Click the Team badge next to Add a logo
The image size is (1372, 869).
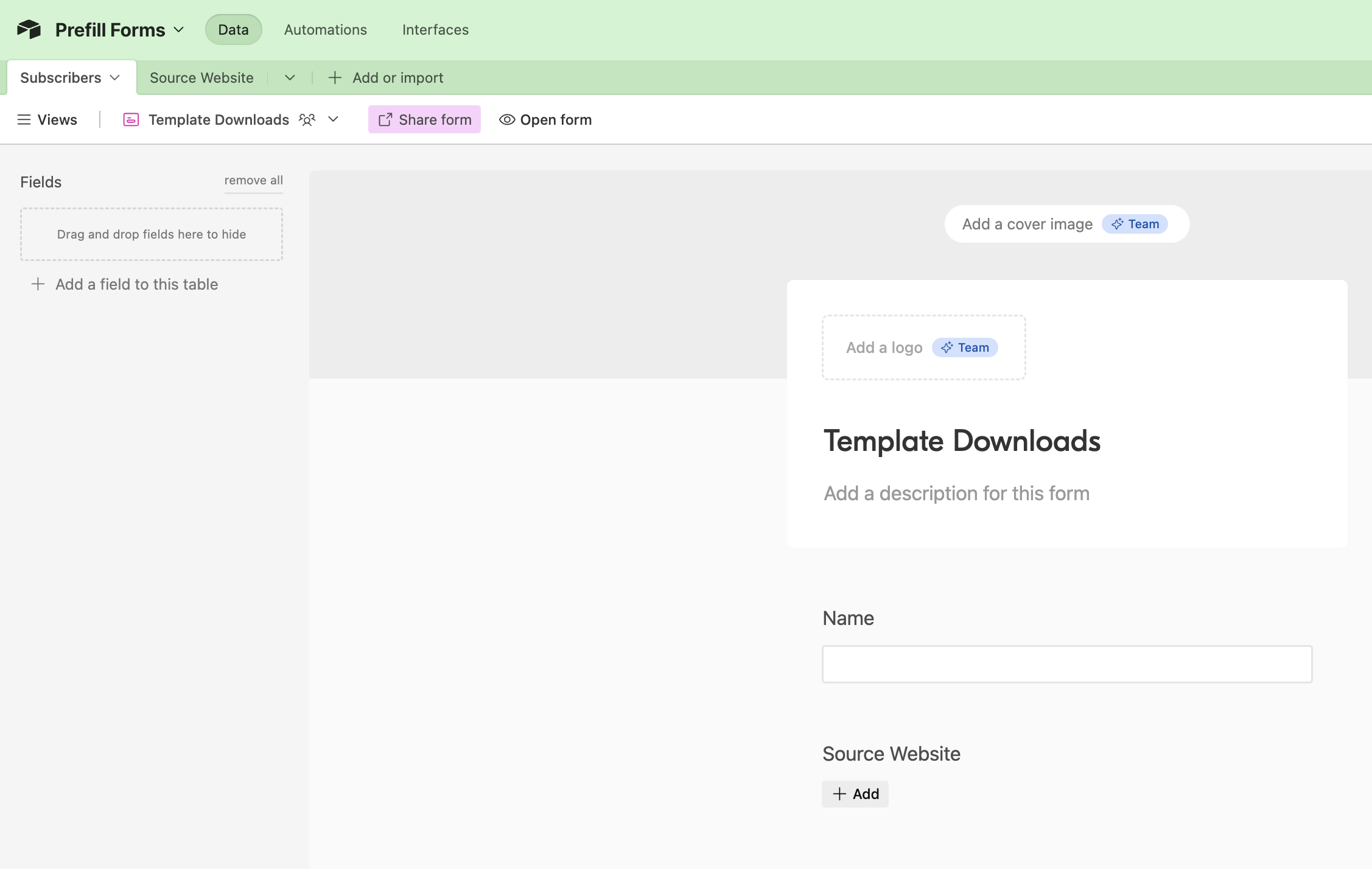[x=965, y=347]
